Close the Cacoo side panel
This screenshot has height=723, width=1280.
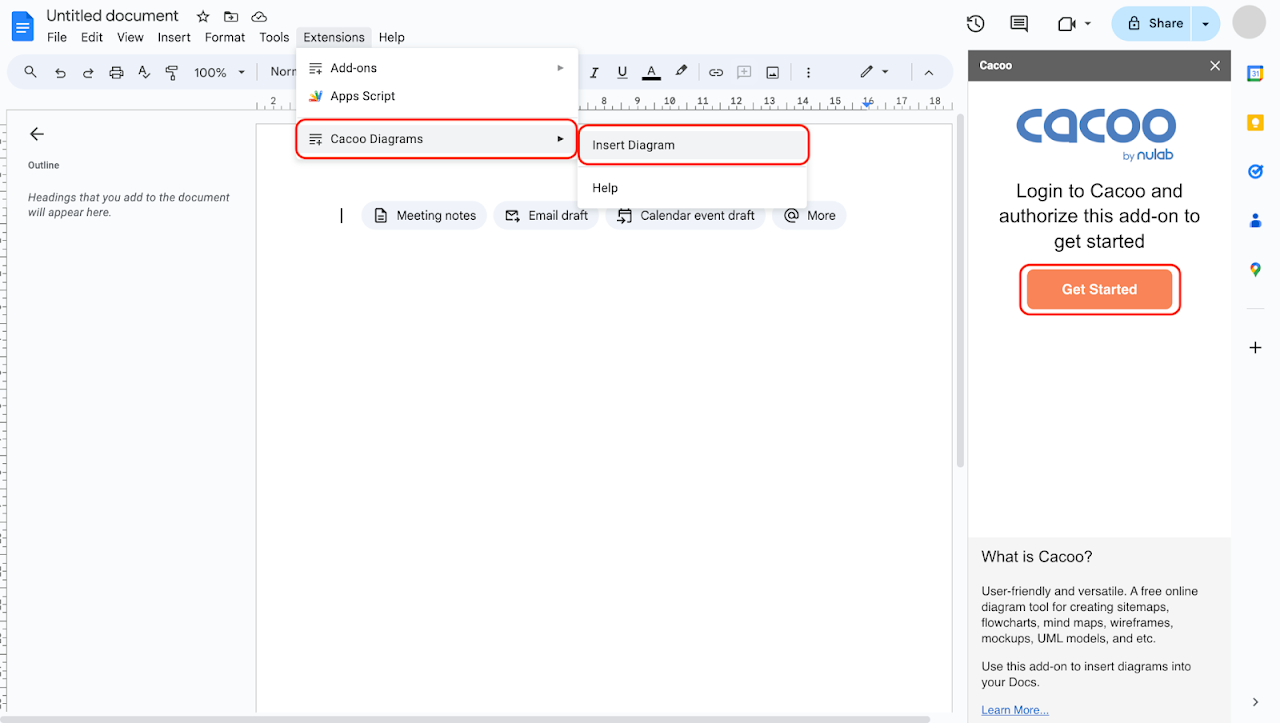tap(1215, 65)
